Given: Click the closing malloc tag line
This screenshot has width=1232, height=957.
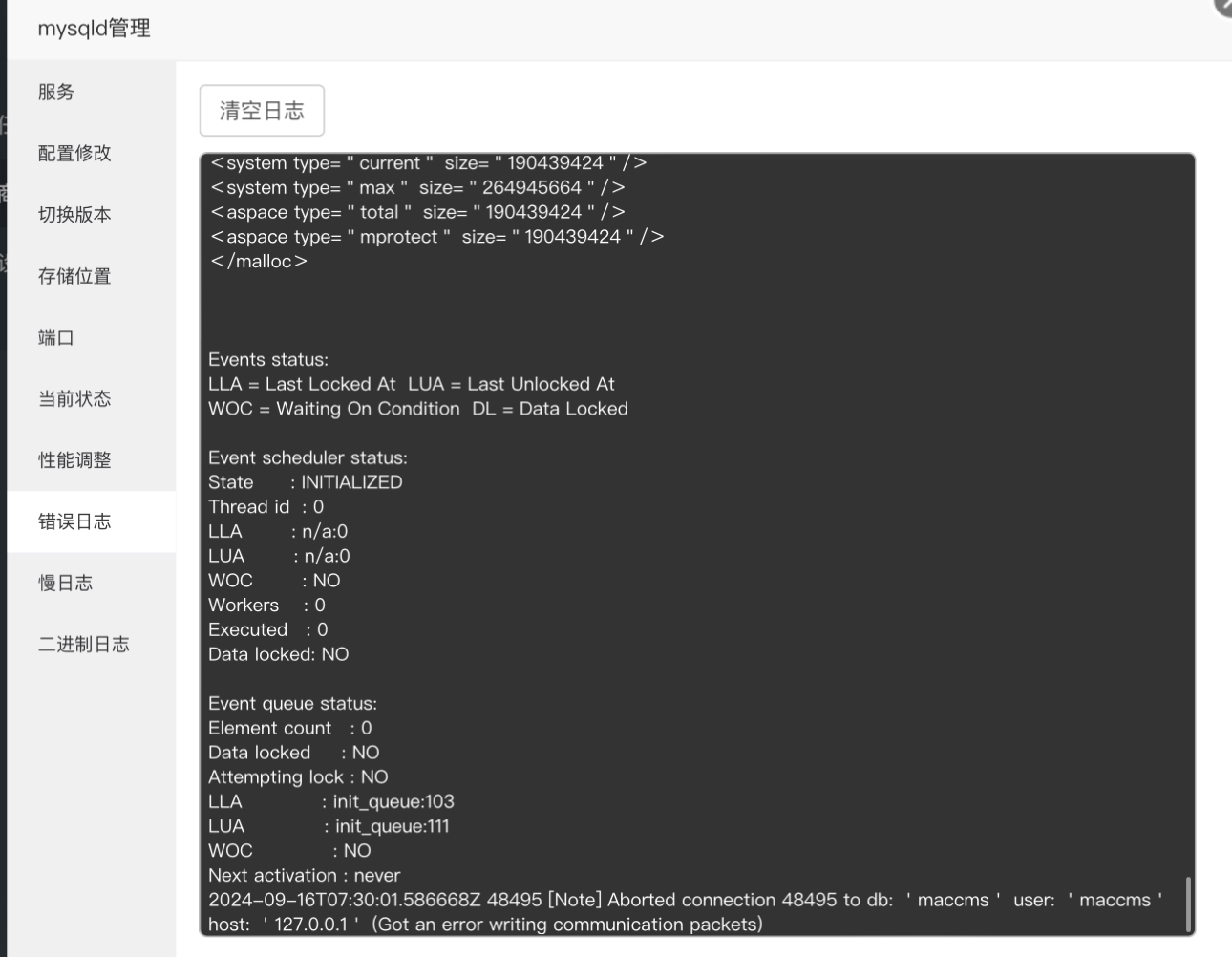Looking at the screenshot, I should (x=259, y=261).
